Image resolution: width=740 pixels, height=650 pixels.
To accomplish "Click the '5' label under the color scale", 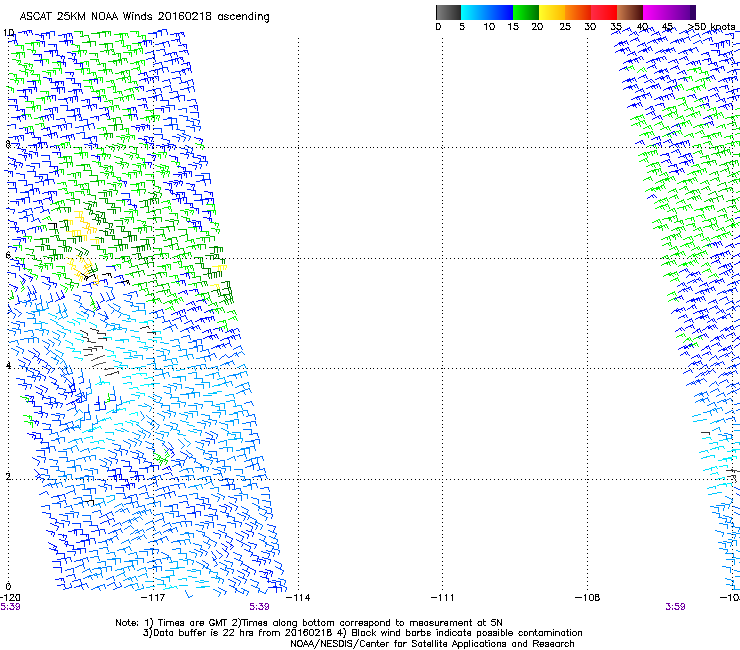I will (x=462, y=27).
